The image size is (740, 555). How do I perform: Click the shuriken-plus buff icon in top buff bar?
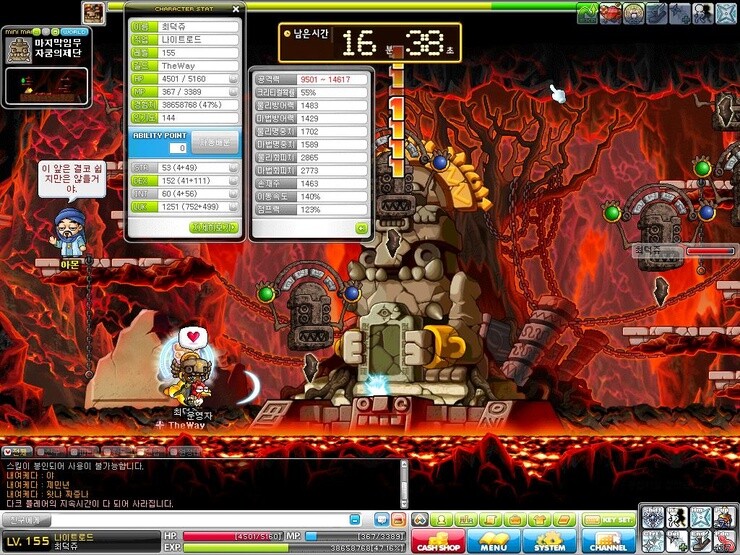coord(680,13)
